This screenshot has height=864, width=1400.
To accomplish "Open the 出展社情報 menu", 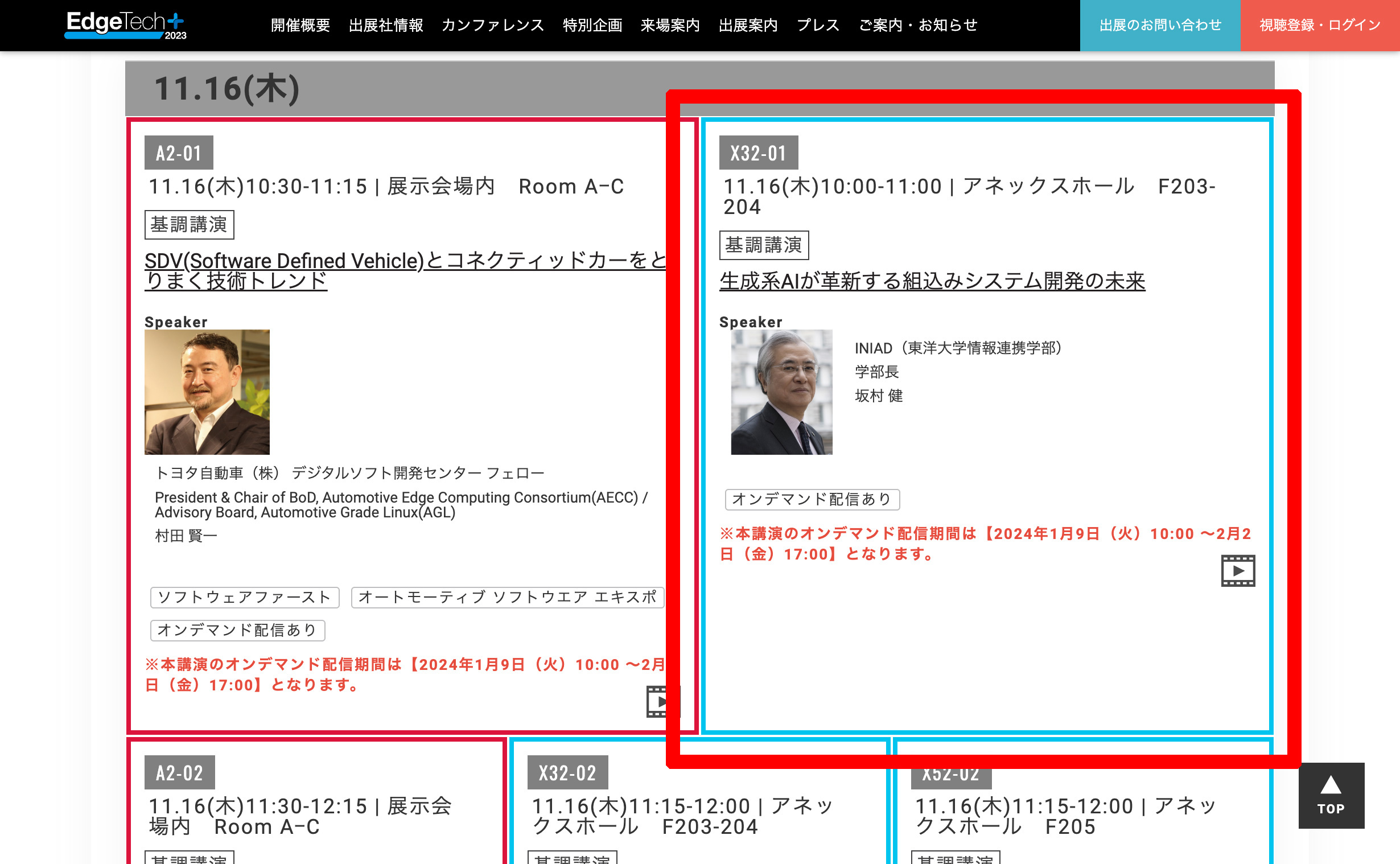I will click(x=385, y=25).
